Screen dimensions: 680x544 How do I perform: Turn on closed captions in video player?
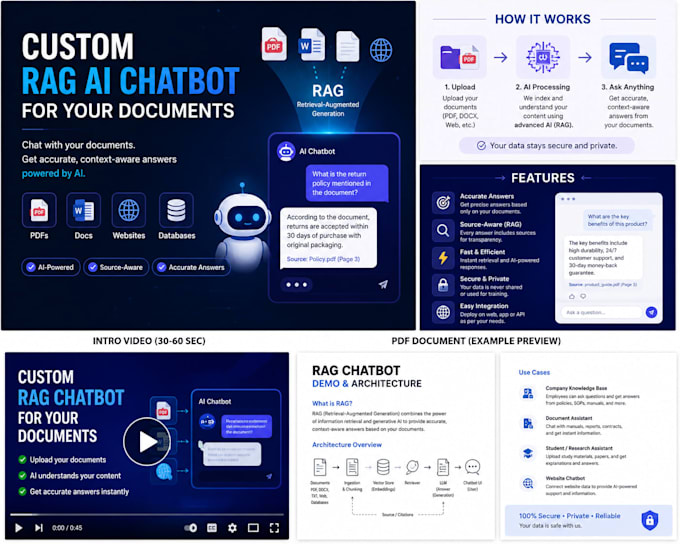212,528
